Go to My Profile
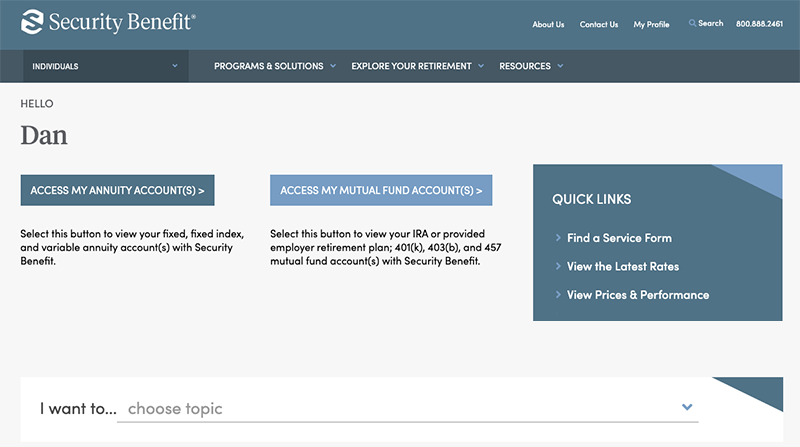The image size is (800, 447). coord(651,24)
